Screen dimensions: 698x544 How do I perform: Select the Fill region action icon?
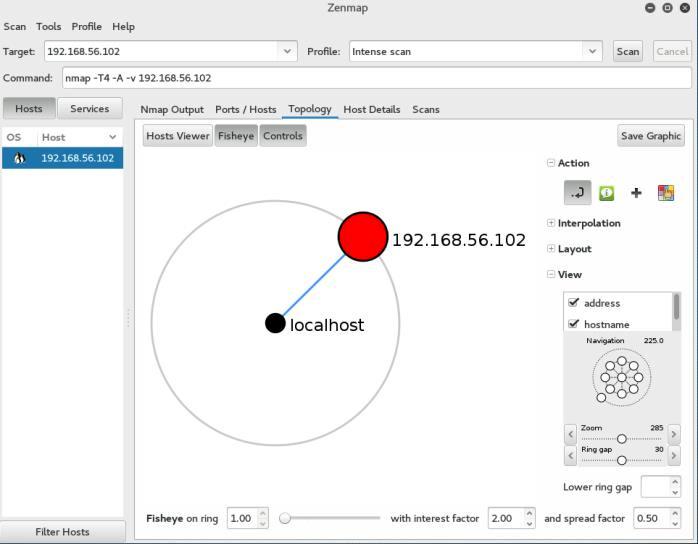coord(666,193)
